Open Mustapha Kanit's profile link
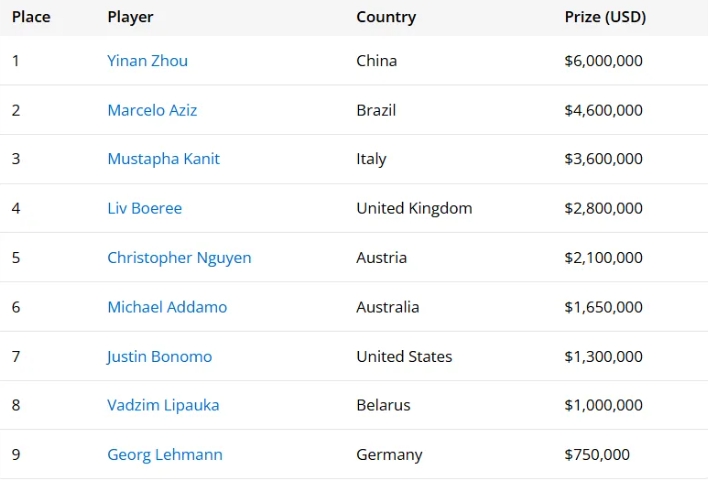708x483 pixels. click(x=163, y=159)
